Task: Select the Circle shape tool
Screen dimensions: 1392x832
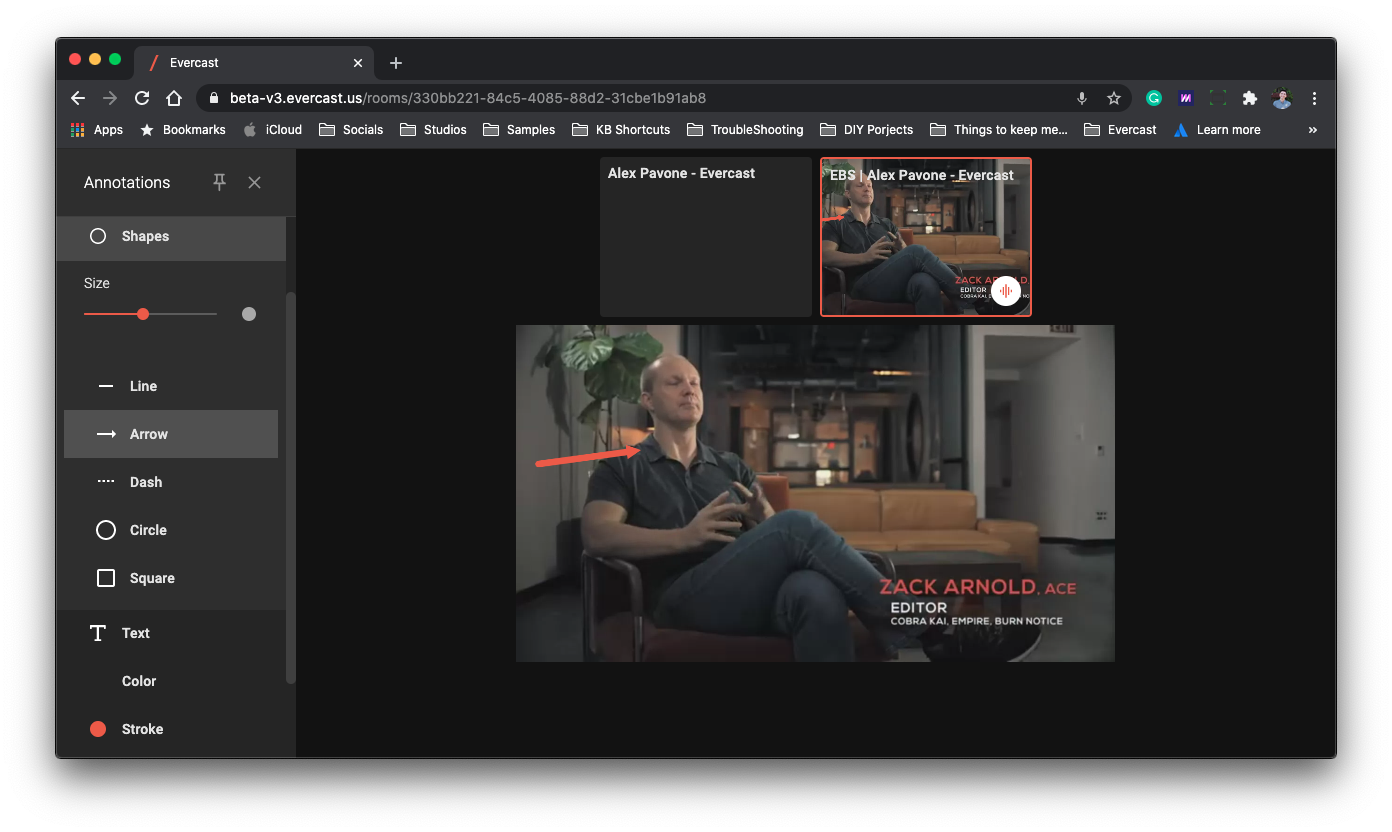Action: coord(171,530)
